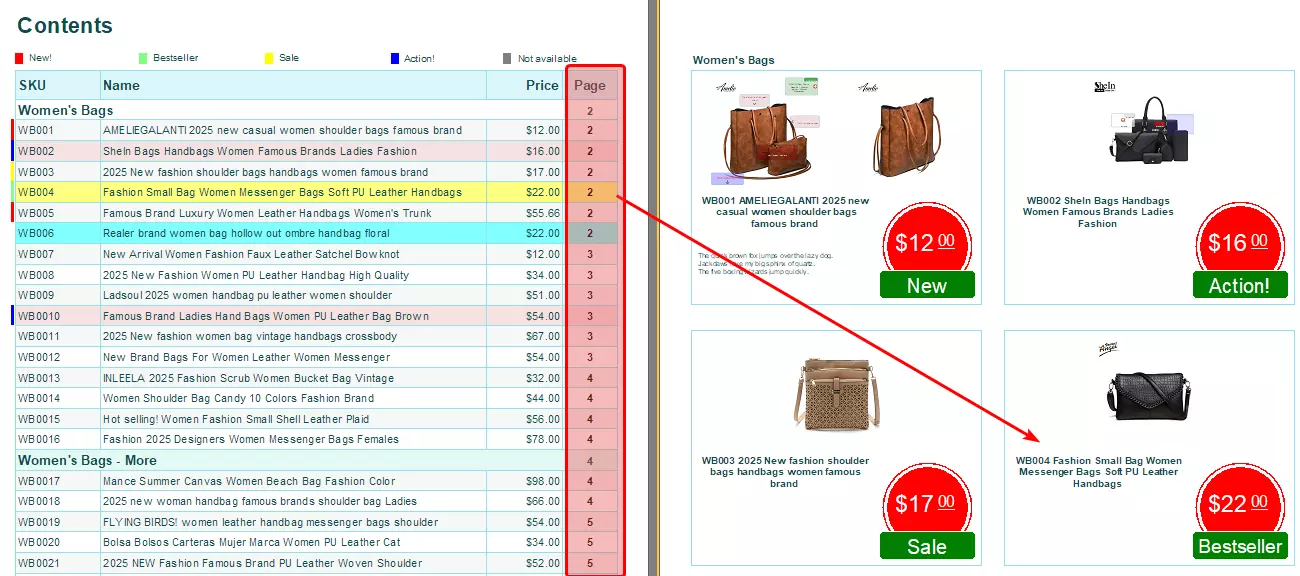The width and height of the screenshot is (1300, 576).
Task: Select Realer brand women bag hollow out row
Action: click(x=316, y=233)
